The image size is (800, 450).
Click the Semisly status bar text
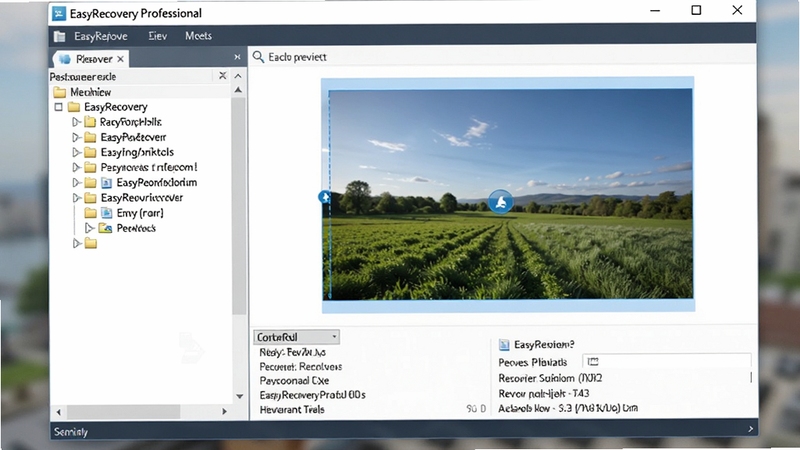click(x=71, y=432)
